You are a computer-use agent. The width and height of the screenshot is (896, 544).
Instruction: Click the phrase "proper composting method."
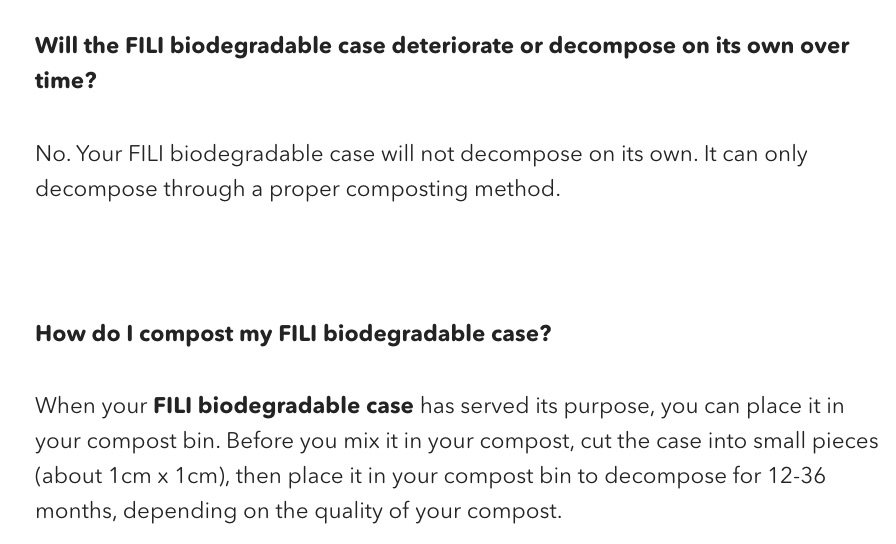(415, 189)
